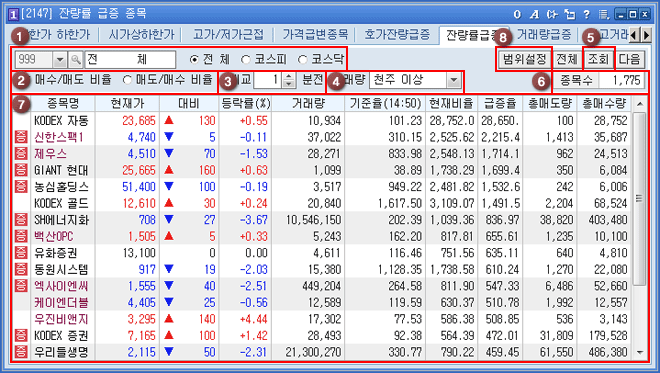Select the 매도/매수 비율 radio option
This screenshot has height=373, width=660.
pos(127,80)
